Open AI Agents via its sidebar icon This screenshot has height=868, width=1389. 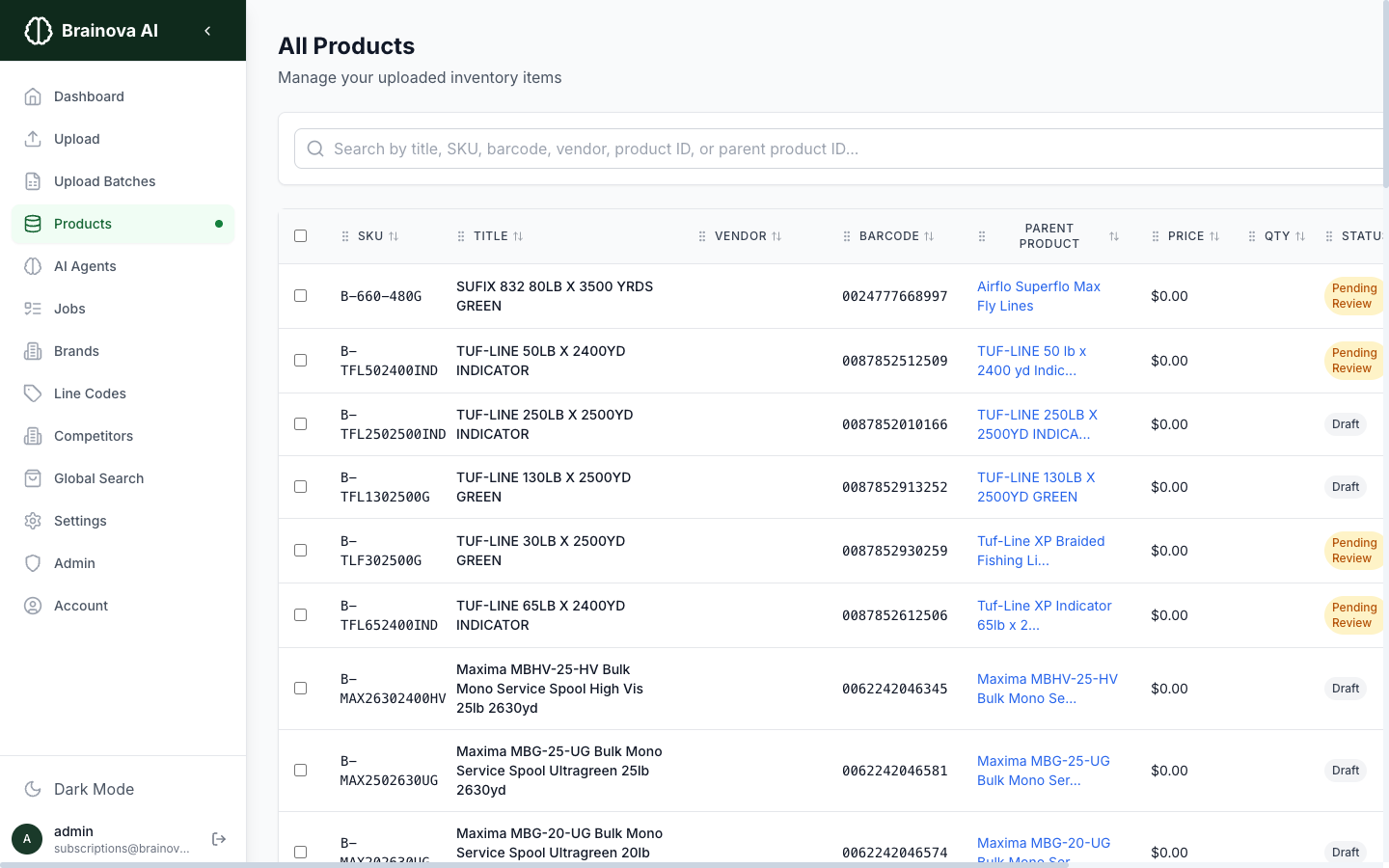pyautogui.click(x=33, y=266)
